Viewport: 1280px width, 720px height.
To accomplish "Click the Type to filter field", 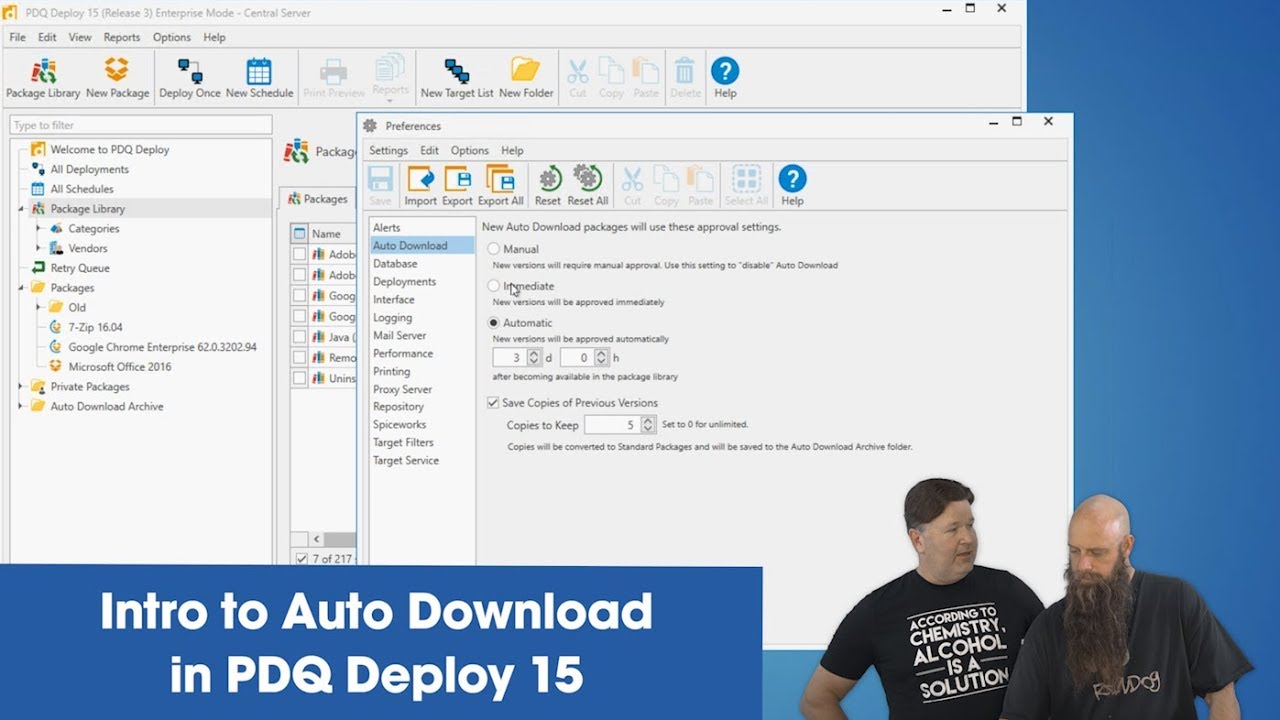I will coord(141,125).
